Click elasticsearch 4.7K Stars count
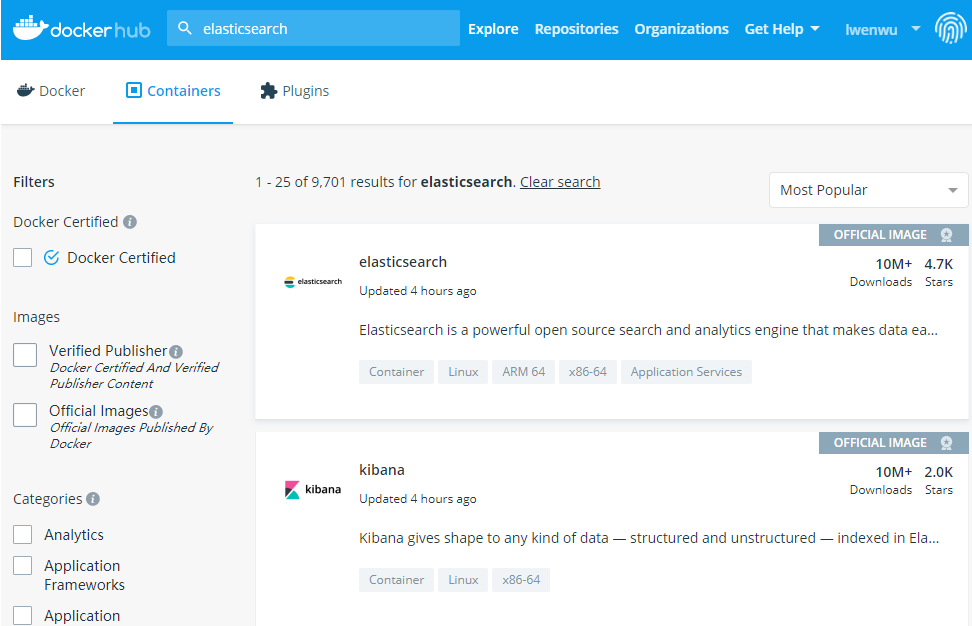972x626 pixels. [x=939, y=272]
